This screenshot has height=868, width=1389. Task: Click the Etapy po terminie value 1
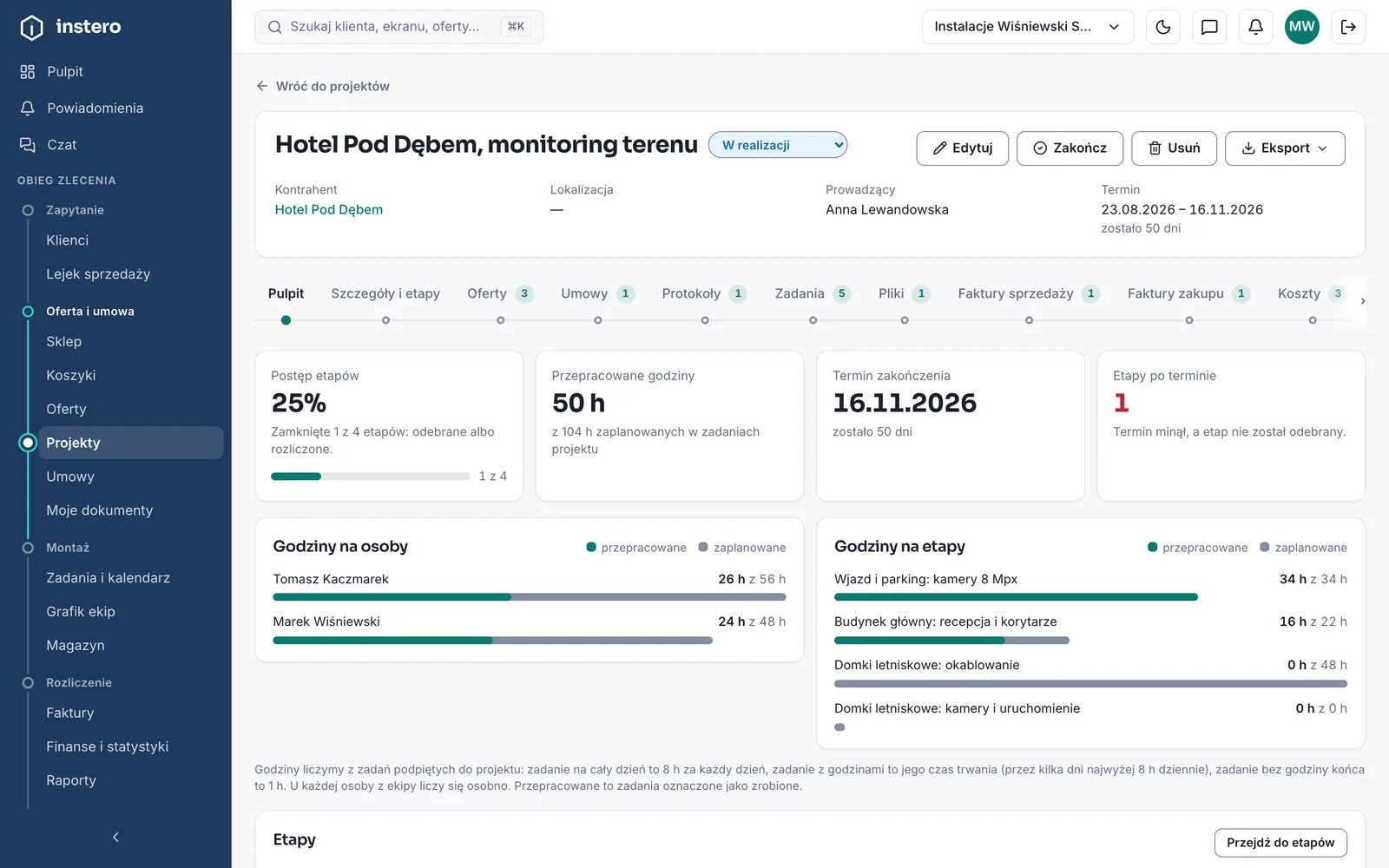point(1121,403)
